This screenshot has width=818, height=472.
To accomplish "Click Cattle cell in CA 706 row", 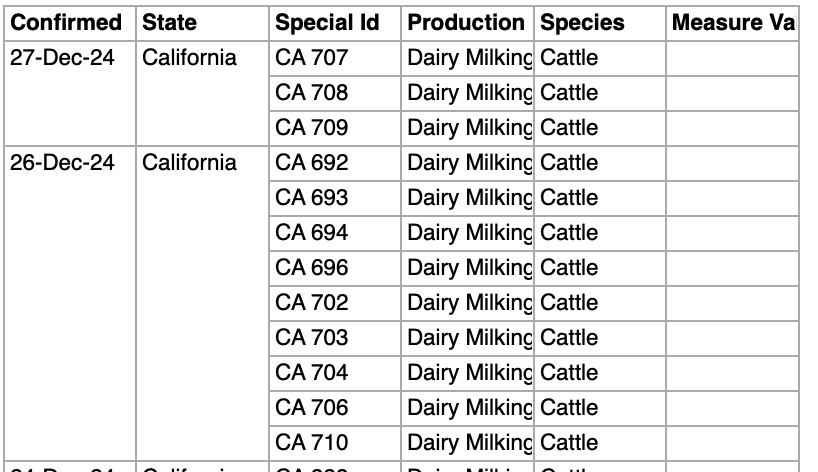I will pyautogui.click(x=600, y=408).
